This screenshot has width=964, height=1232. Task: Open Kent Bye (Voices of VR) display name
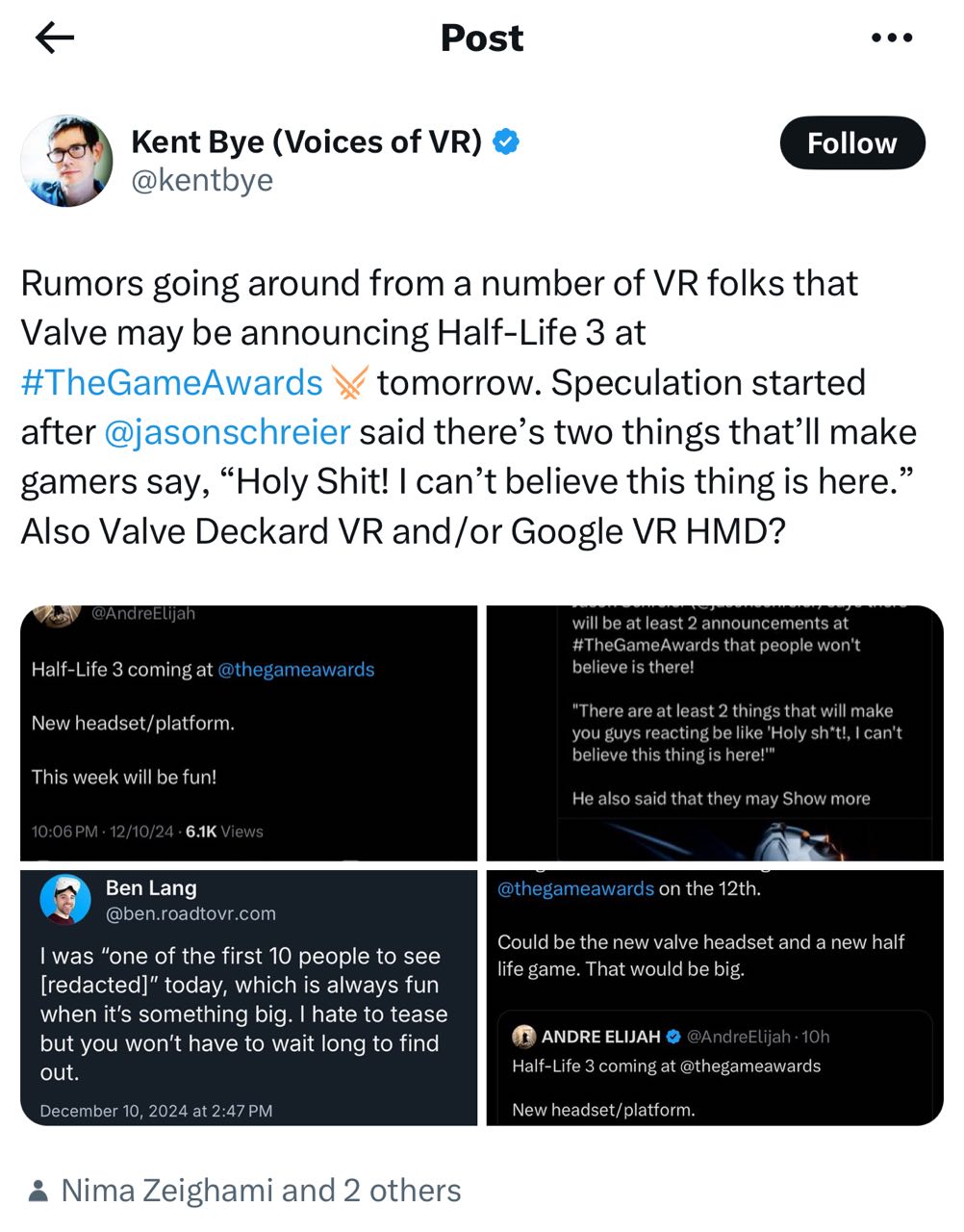pyautogui.click(x=306, y=141)
